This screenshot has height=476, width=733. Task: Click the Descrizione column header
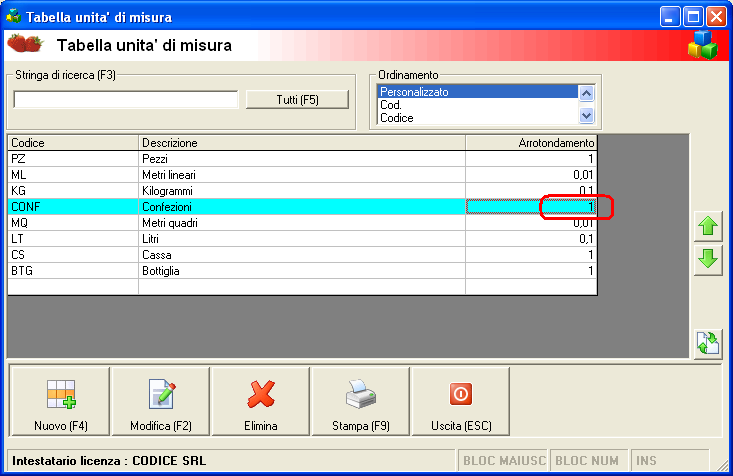coord(302,143)
